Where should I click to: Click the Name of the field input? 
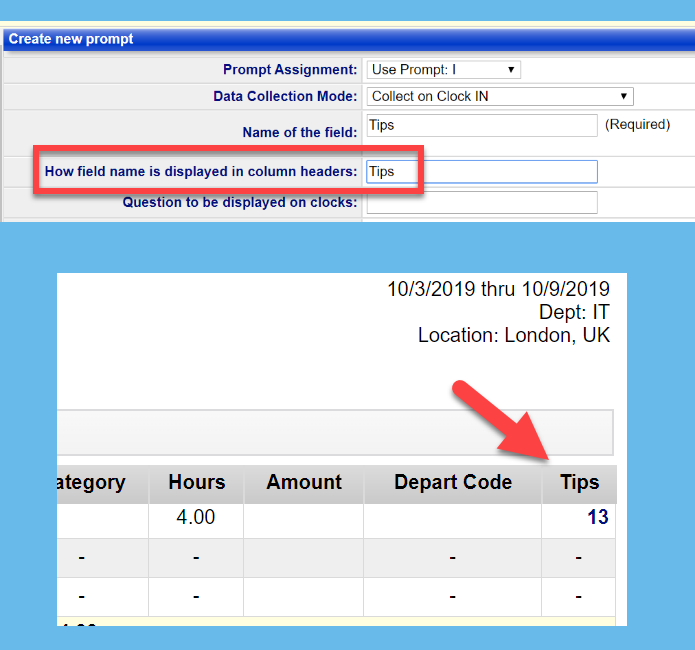482,126
